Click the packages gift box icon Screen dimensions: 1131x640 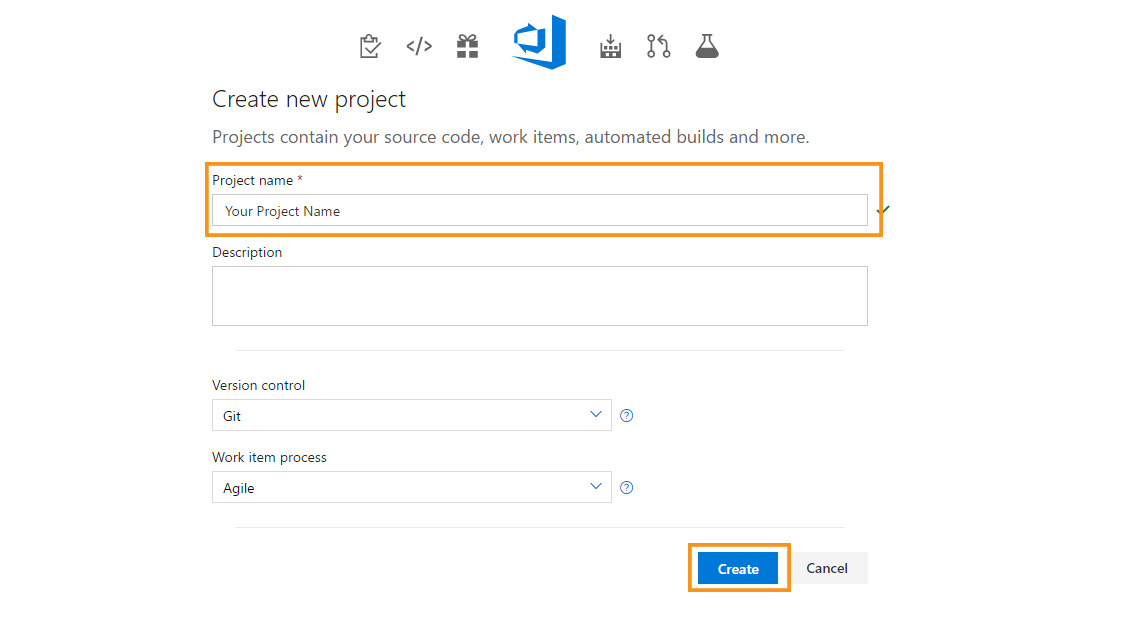click(x=467, y=46)
